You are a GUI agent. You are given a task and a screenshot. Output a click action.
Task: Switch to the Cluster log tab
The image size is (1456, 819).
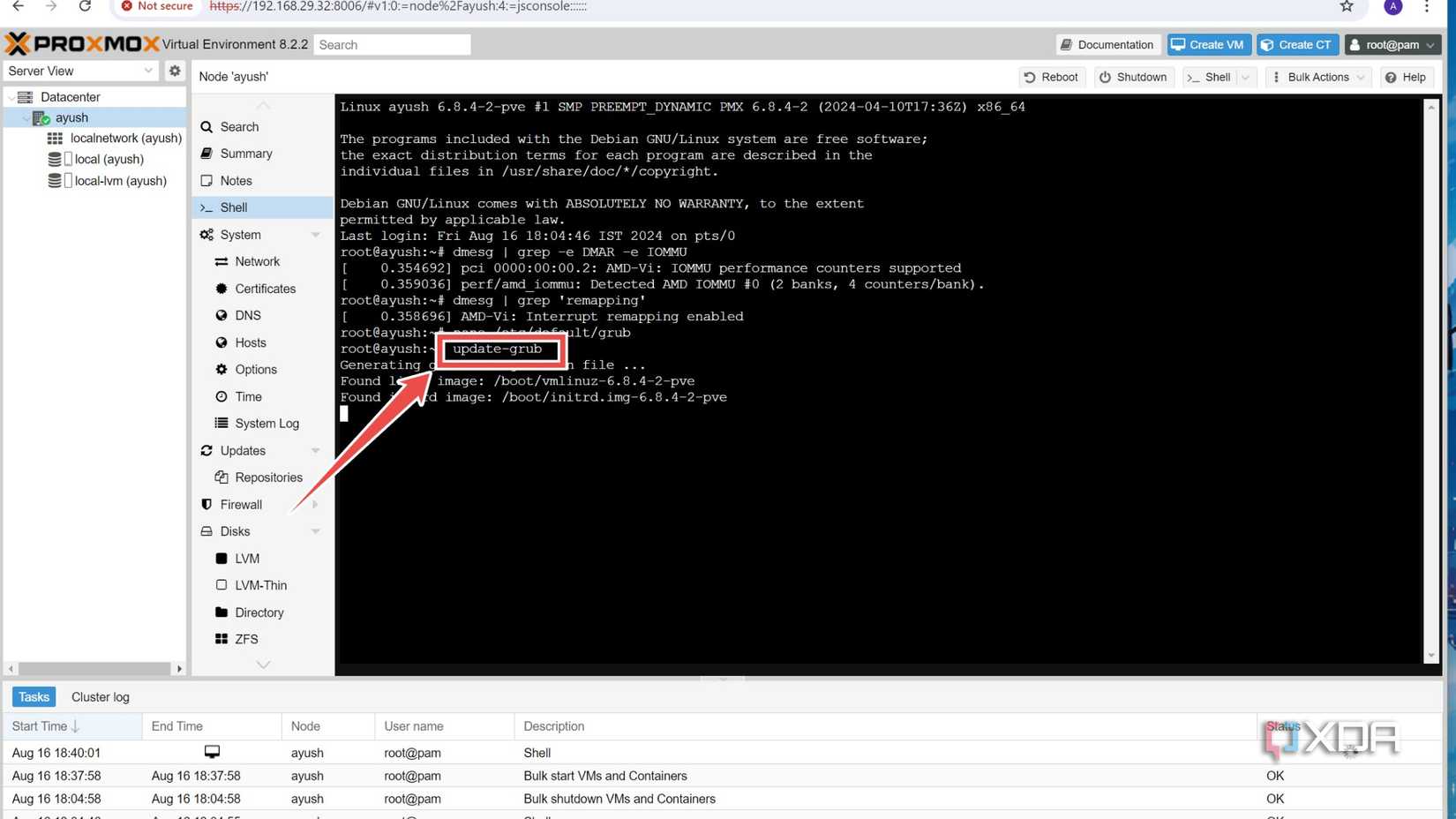tap(100, 696)
